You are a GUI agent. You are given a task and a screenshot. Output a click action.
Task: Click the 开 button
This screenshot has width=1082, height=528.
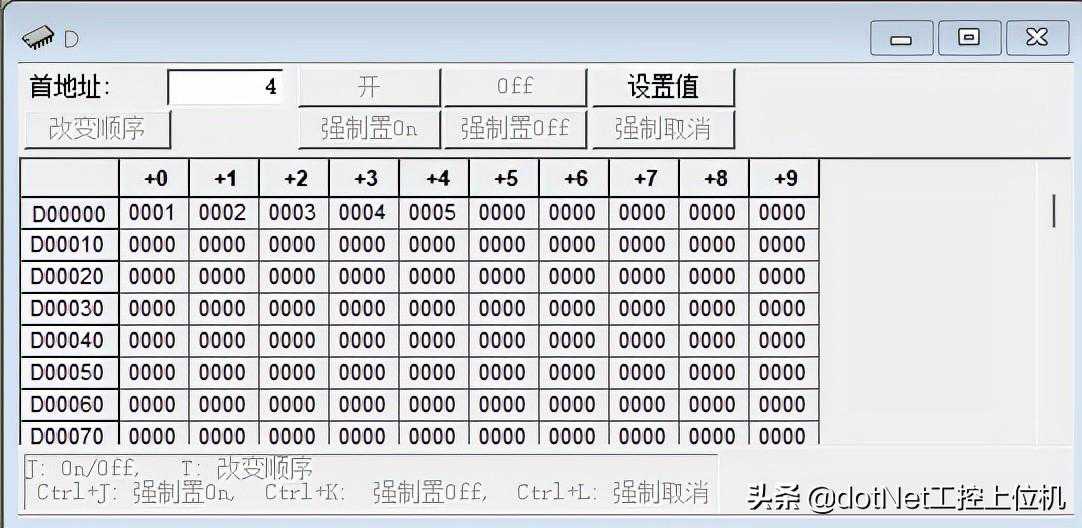(x=369, y=87)
